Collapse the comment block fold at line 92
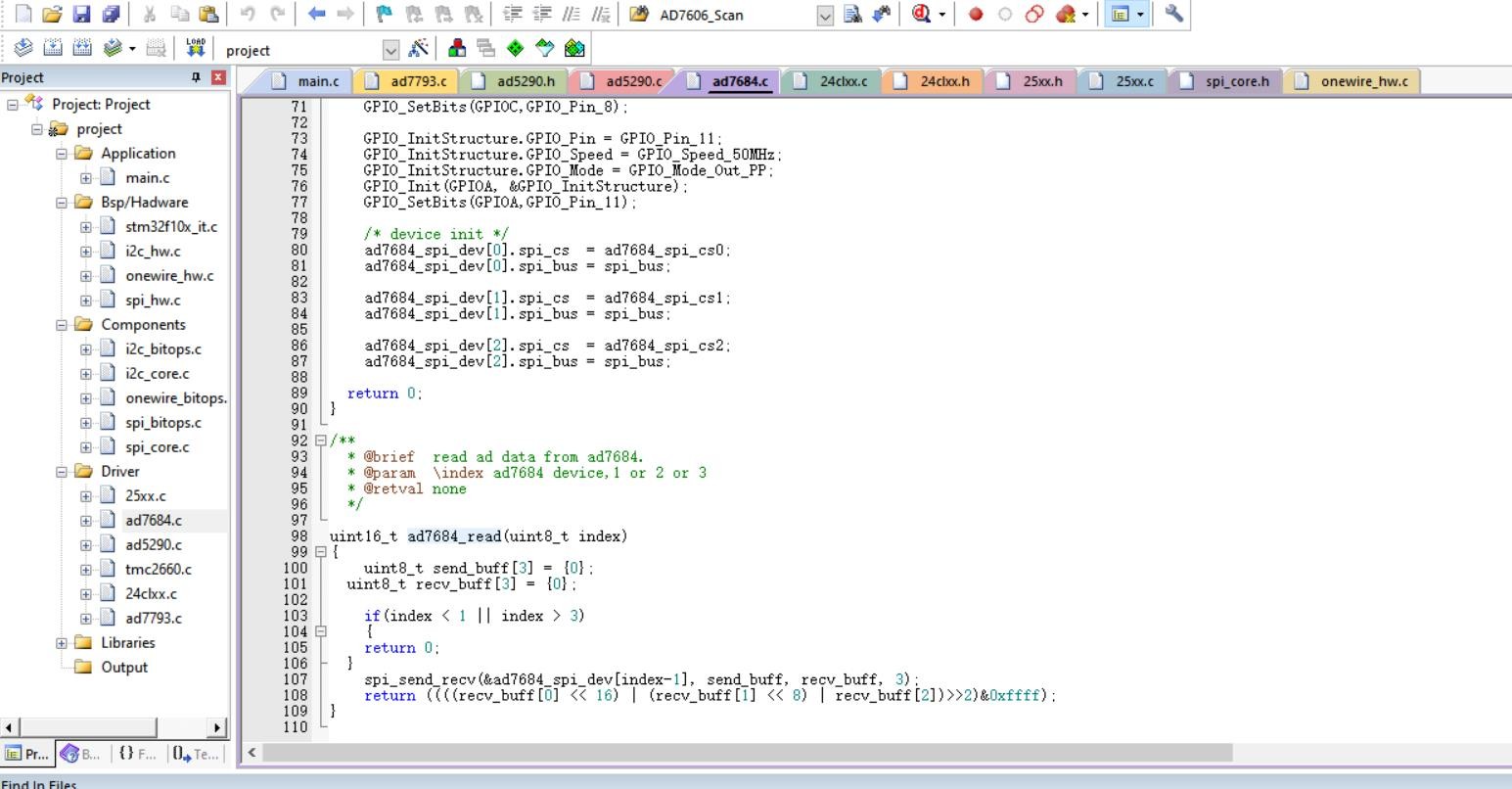 pos(321,441)
